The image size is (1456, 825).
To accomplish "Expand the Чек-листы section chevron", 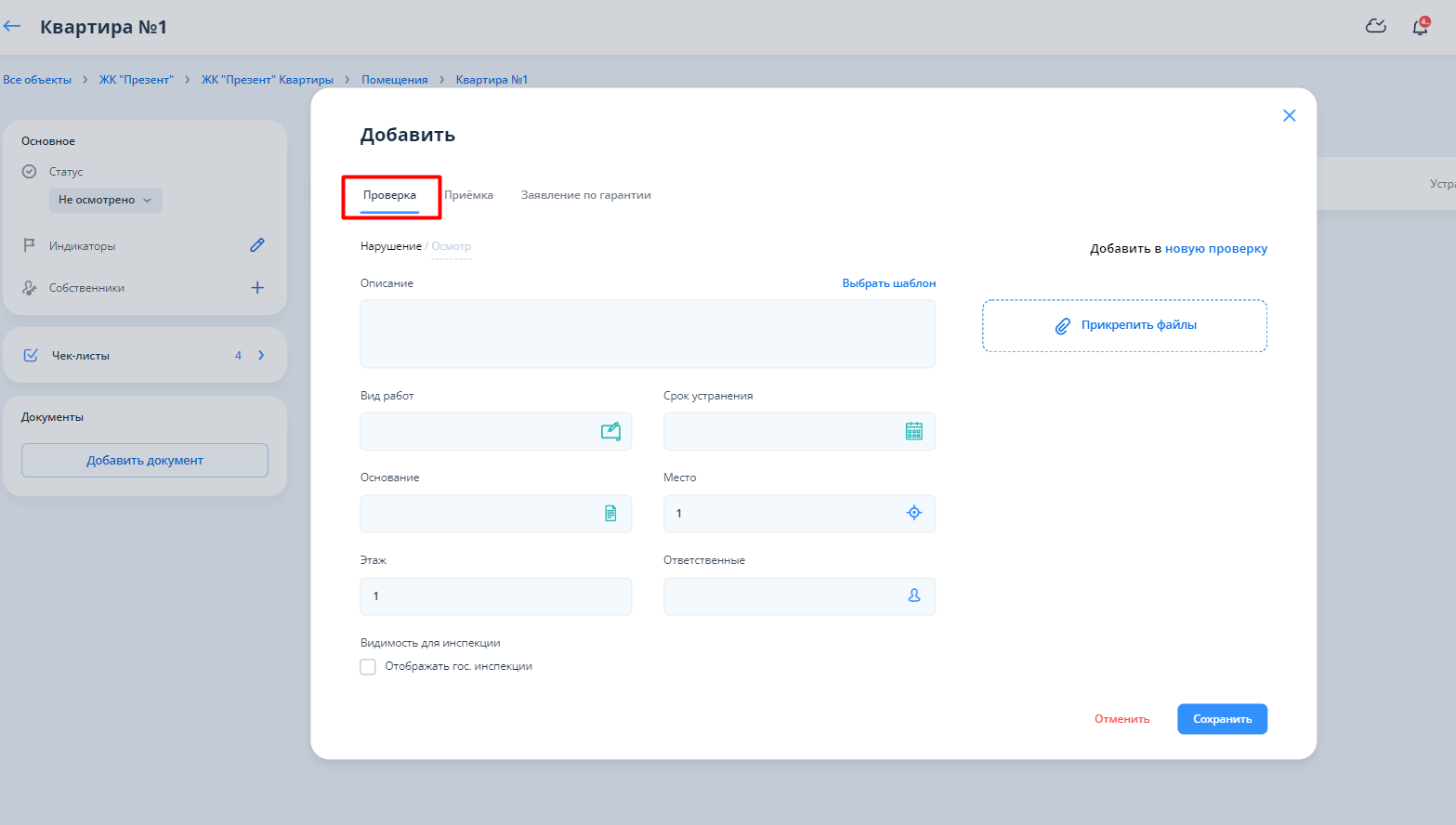I will coord(261,355).
